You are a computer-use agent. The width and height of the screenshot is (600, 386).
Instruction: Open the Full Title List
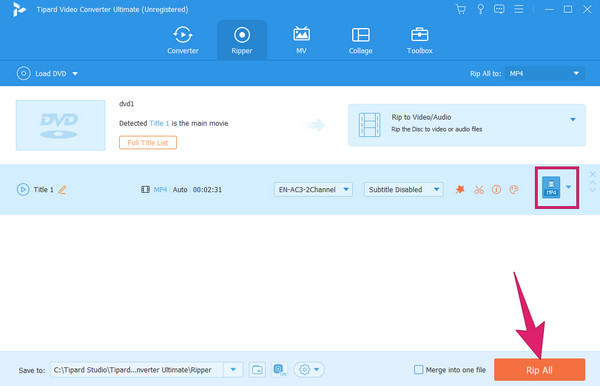(x=148, y=143)
